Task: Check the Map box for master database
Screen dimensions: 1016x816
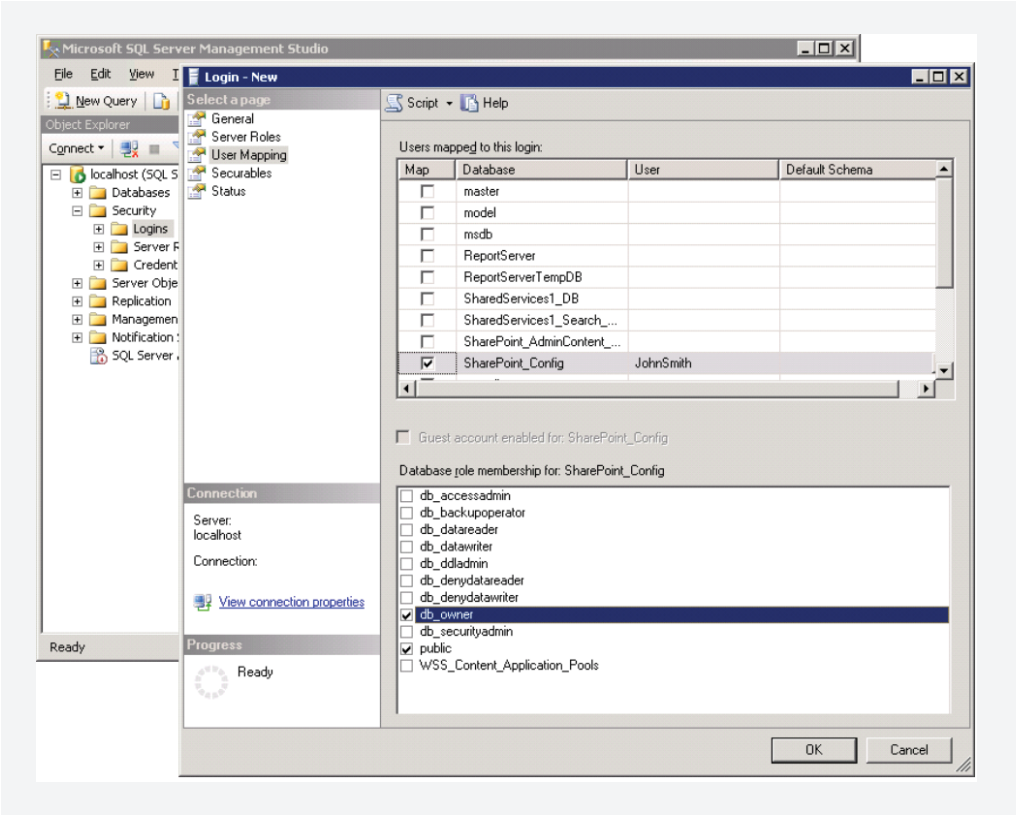Action: coord(427,191)
